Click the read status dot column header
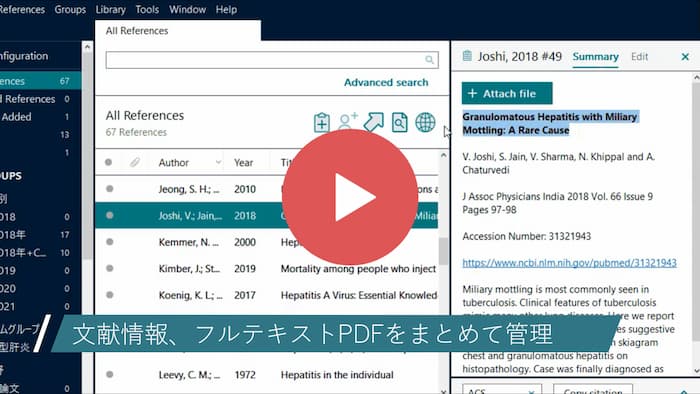This screenshot has width=700, height=394. pyautogui.click(x=108, y=162)
